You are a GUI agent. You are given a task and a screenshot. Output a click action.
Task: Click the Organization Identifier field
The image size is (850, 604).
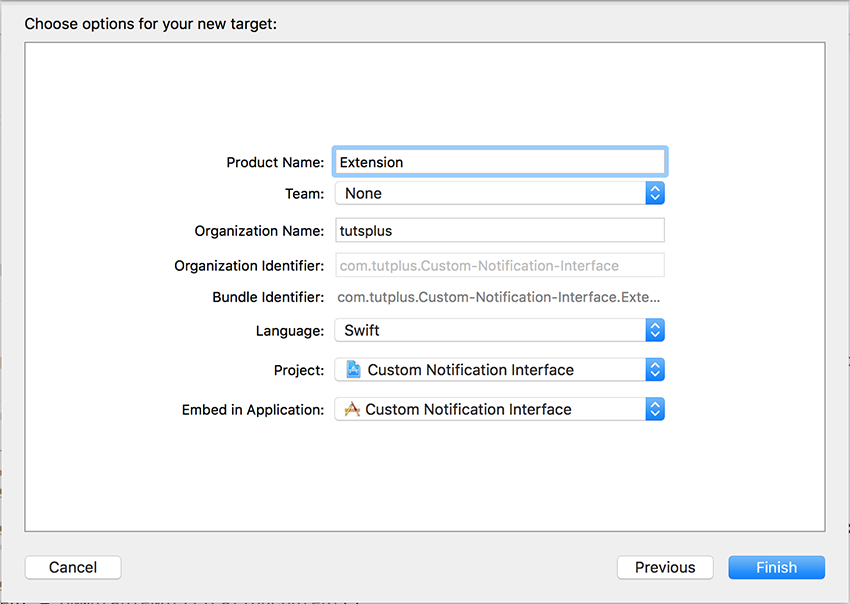500,265
